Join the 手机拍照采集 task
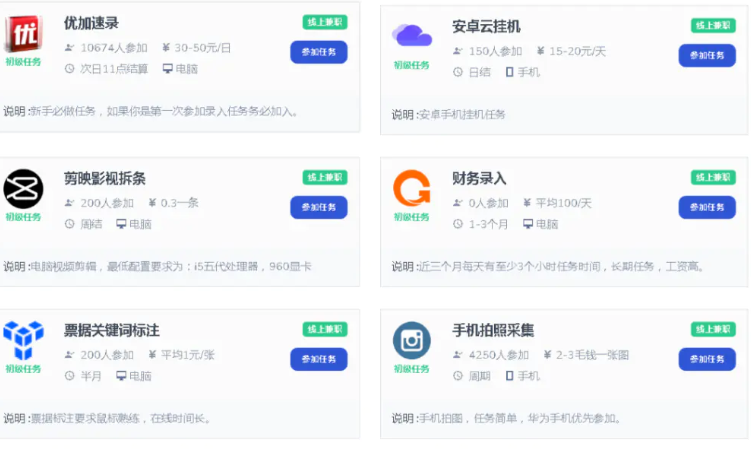Screen dimensions: 751x449 click(x=707, y=359)
